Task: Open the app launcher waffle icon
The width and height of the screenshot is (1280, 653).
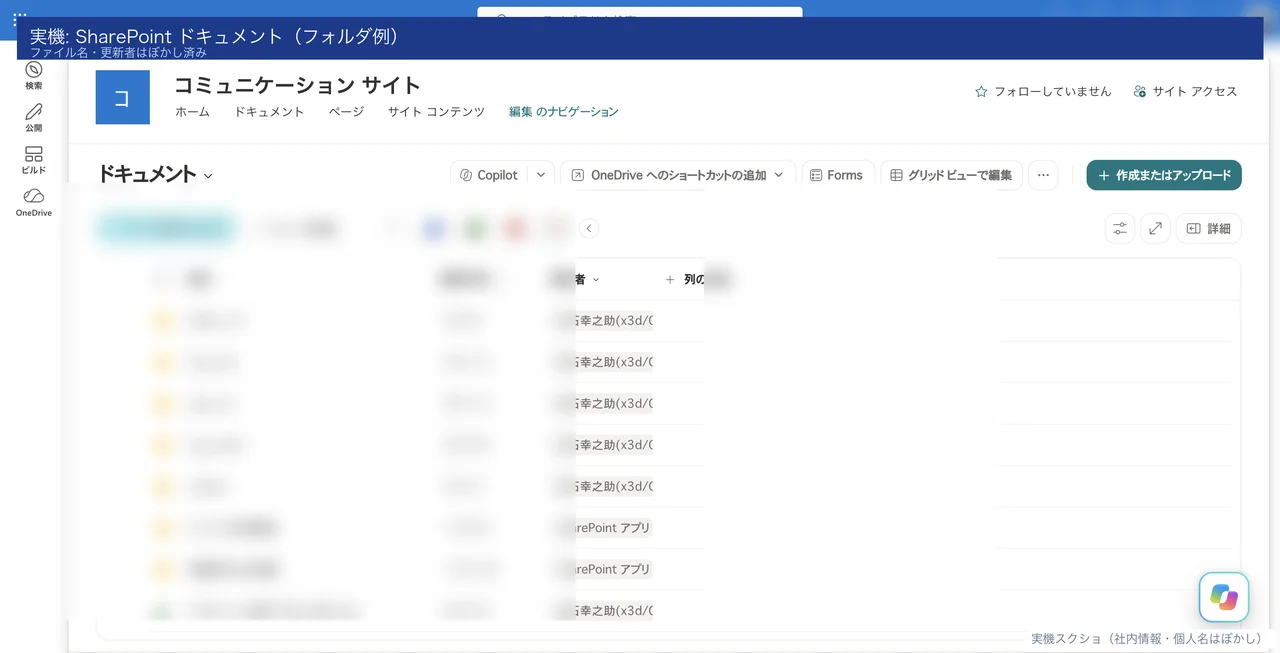Action: (20, 20)
